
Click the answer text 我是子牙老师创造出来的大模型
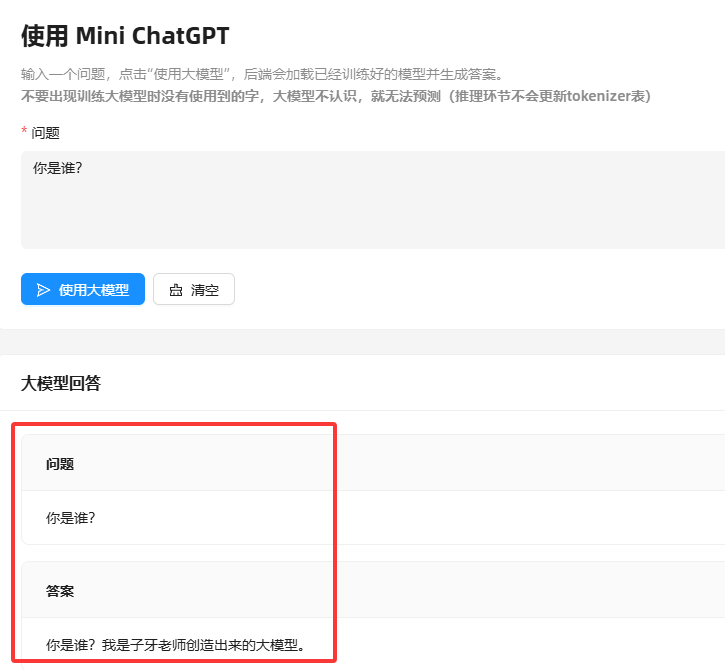pos(203,645)
